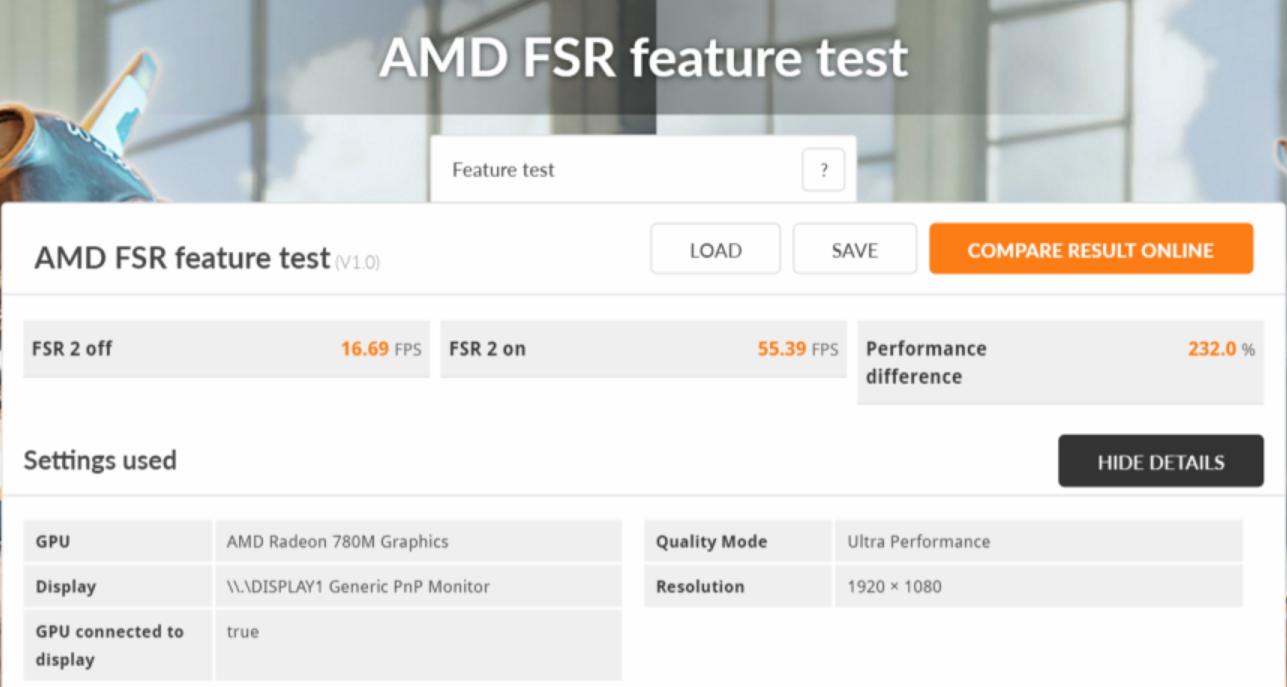Select the AMD Radeon 780M Graphics value
The image size is (1287, 687).
coord(337,542)
